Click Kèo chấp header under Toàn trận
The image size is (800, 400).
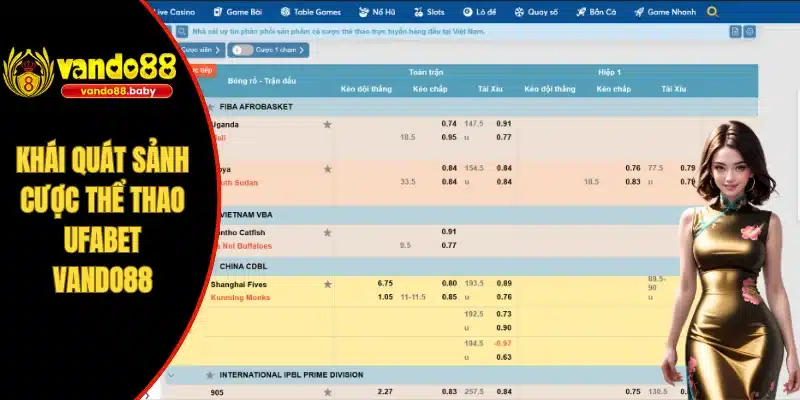tap(430, 89)
